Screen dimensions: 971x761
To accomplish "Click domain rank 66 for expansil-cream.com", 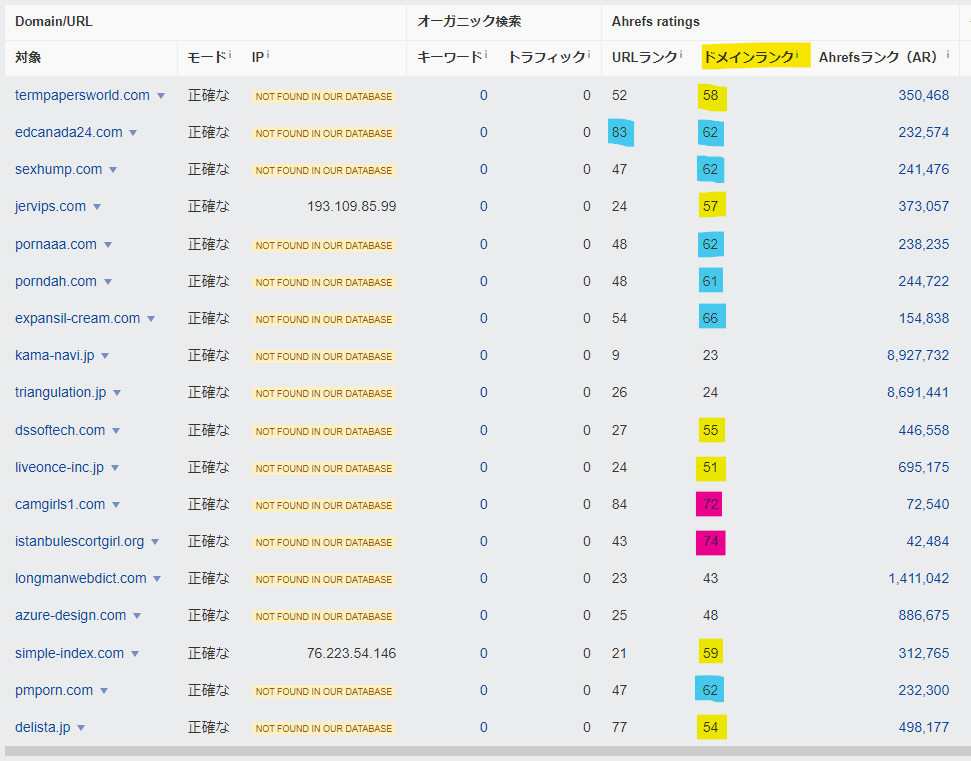I will [710, 318].
